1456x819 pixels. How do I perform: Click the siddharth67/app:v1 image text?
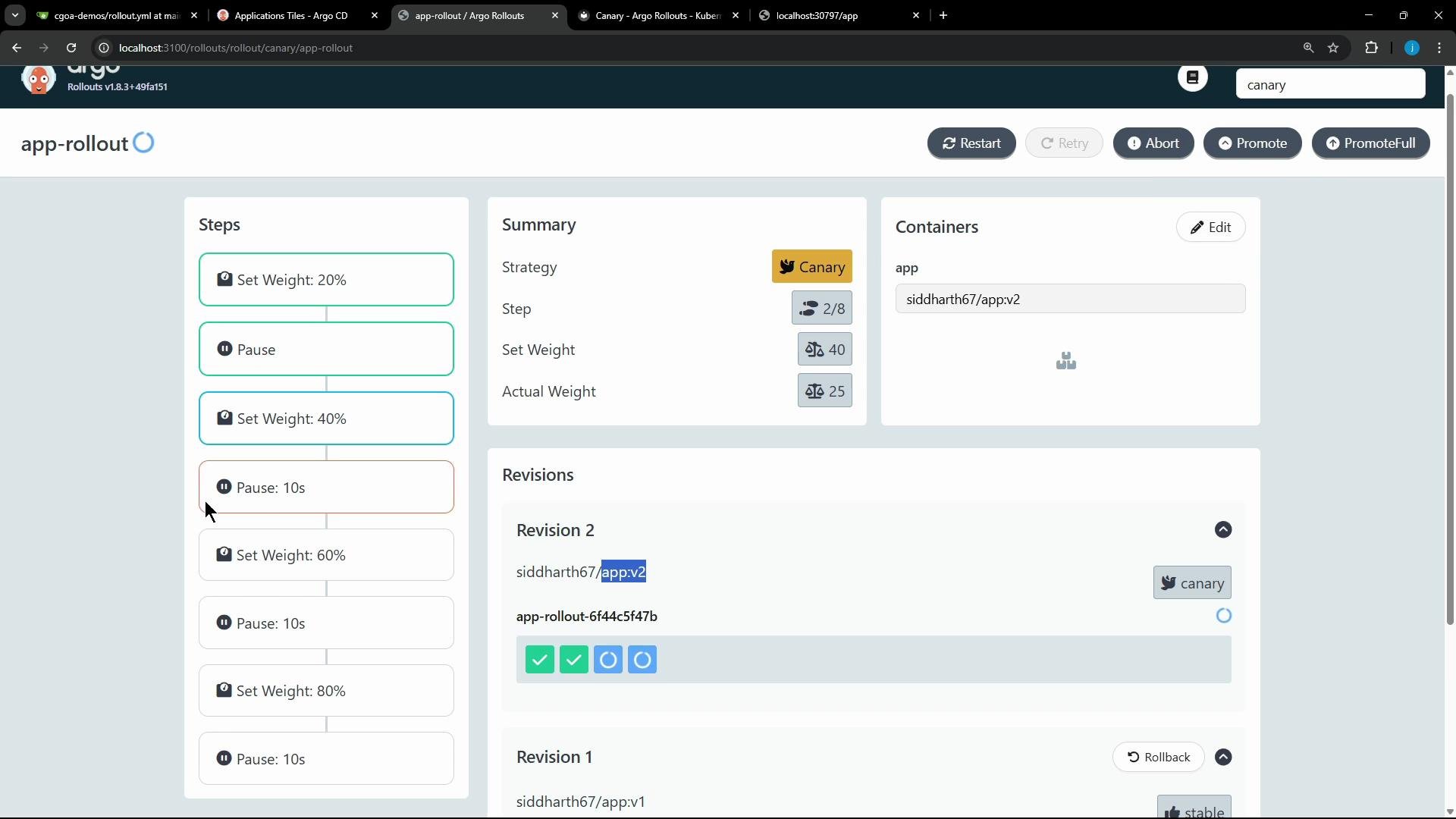(x=581, y=802)
